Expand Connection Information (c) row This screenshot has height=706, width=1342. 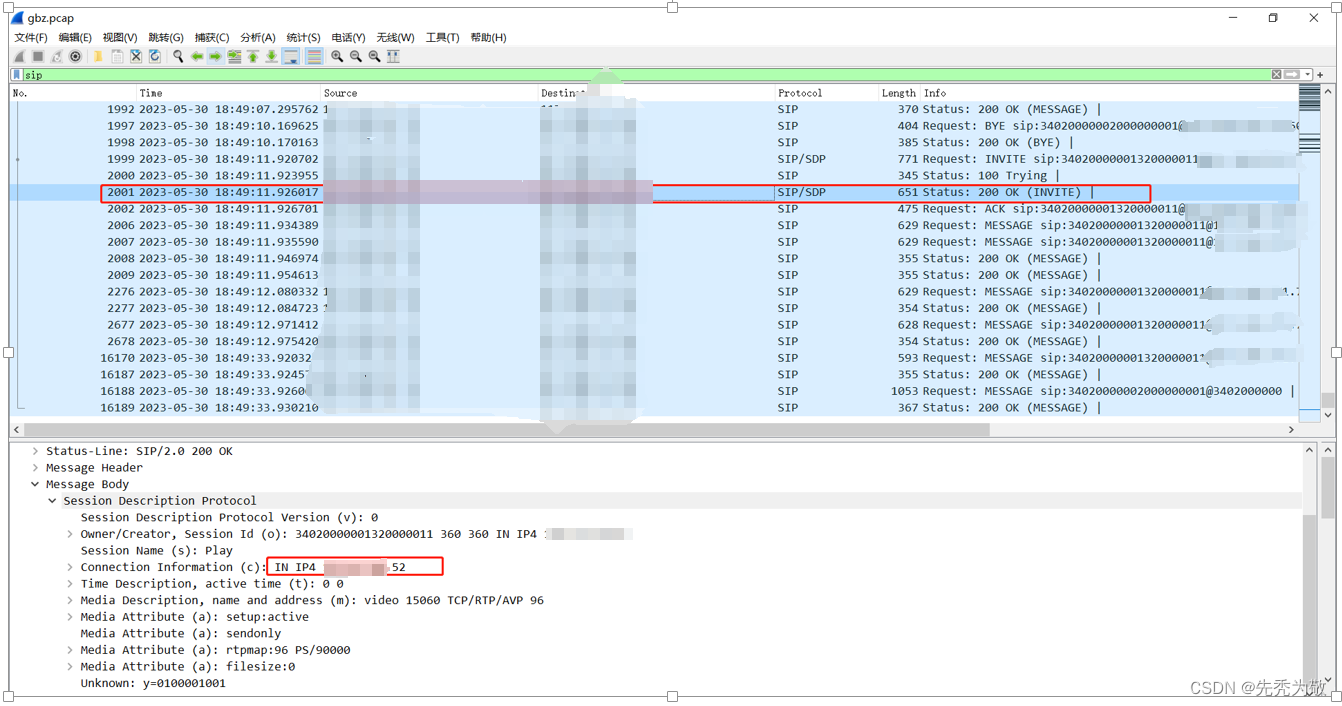coord(70,567)
